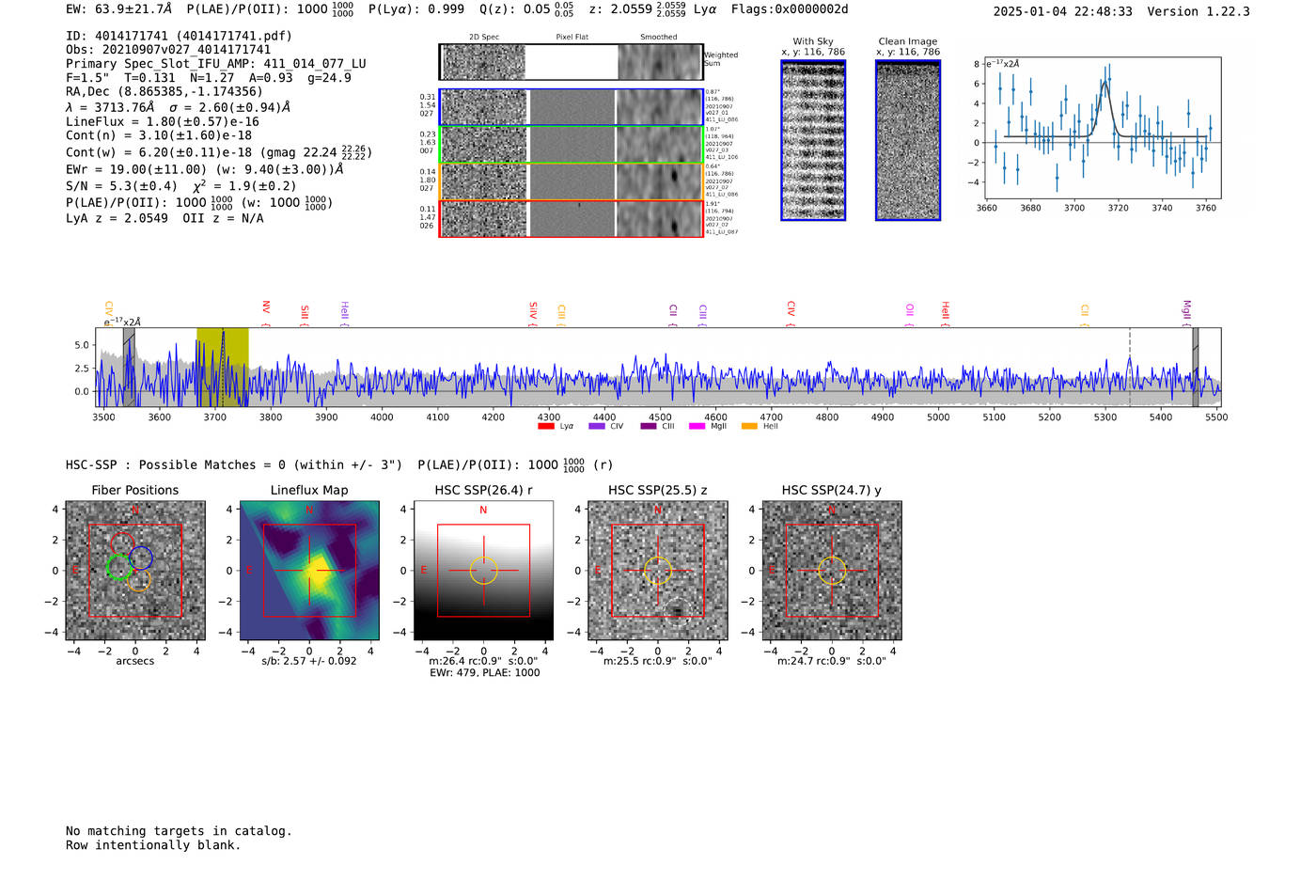Open the Fiber Positions thumbnail
The width and height of the screenshot is (1316, 896).
[x=135, y=571]
